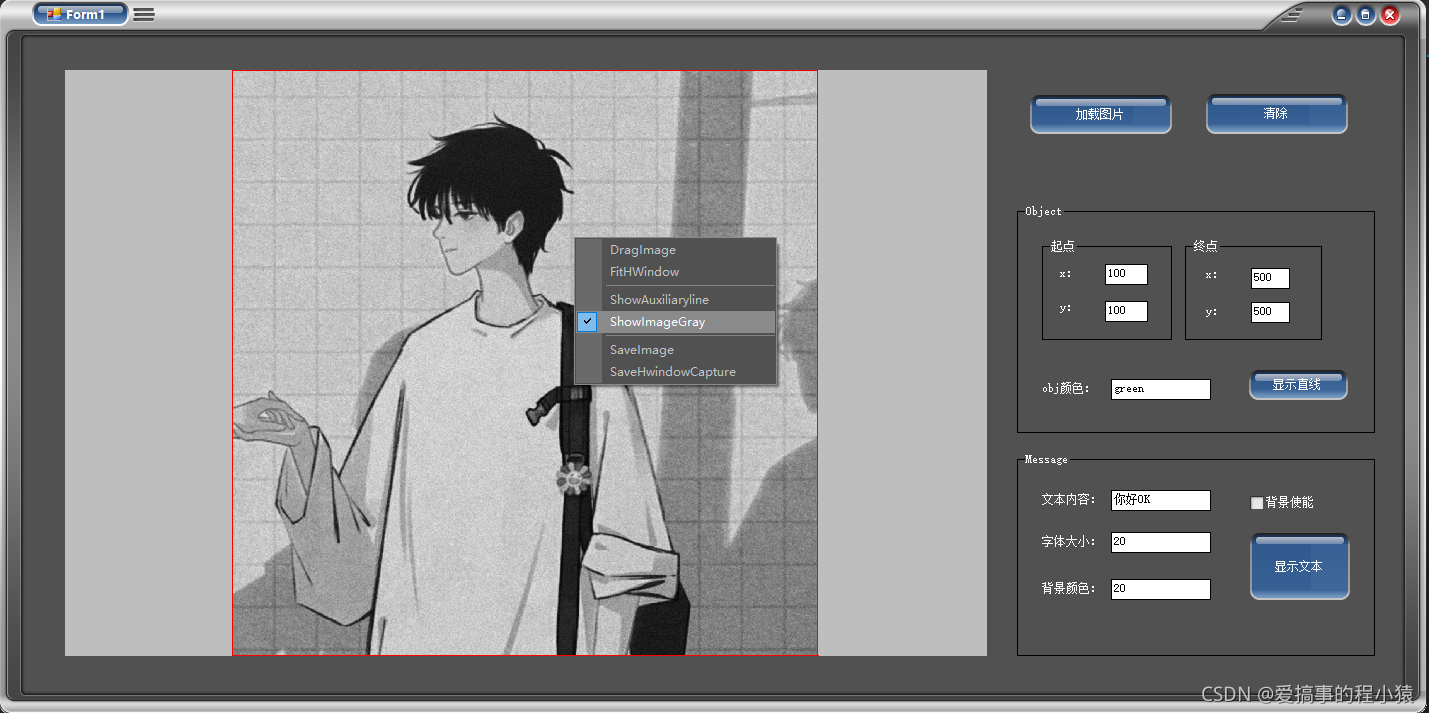Click the 显示文本 button
Viewport: 1429px width, 713px height.
[1299, 567]
